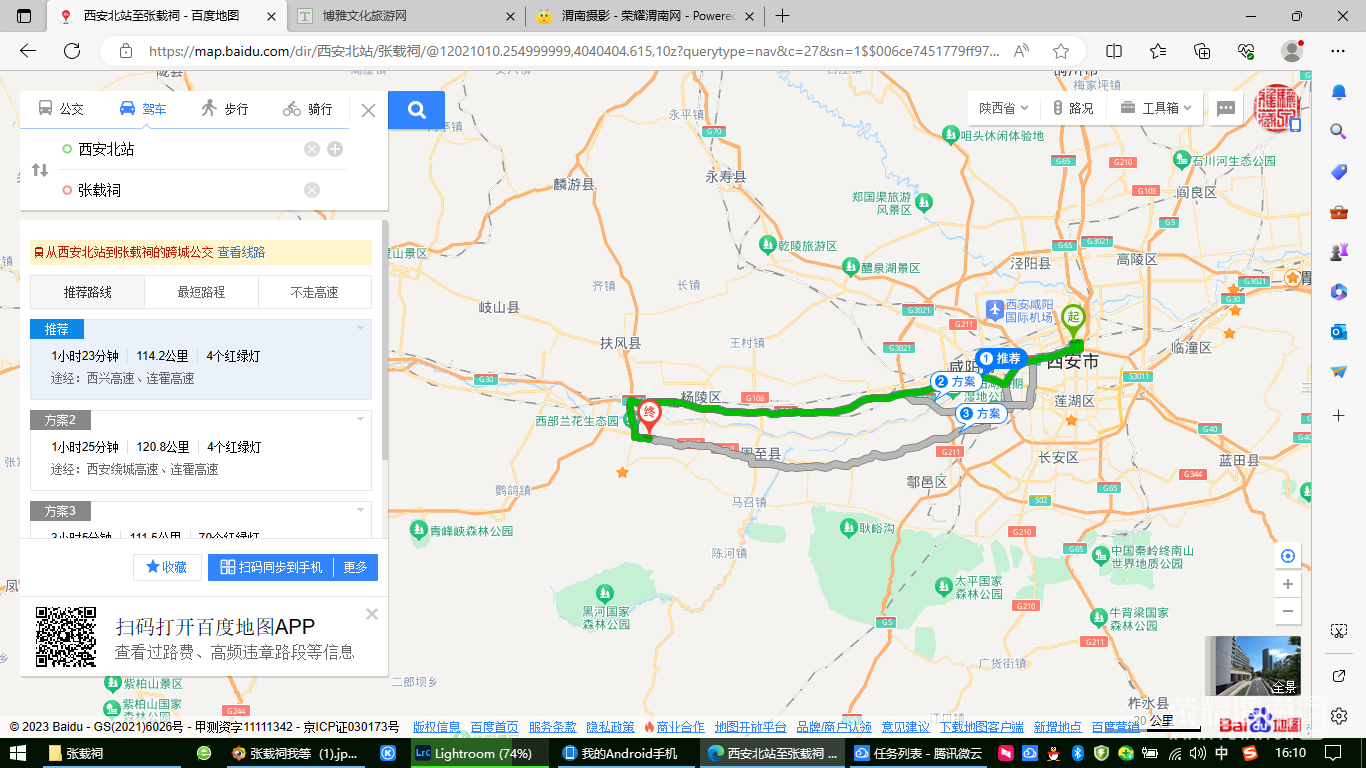Viewport: 1366px width, 768px height.
Task: Open the 全景 street view thumbnail
Action: click(x=1253, y=666)
